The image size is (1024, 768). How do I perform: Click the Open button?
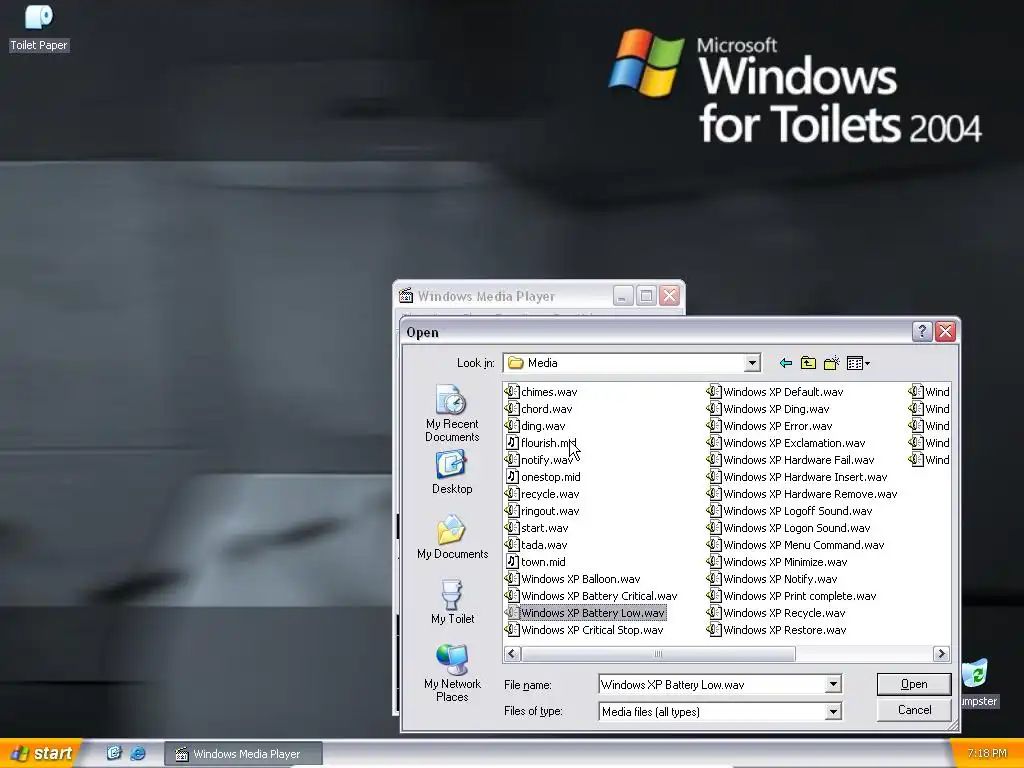(914, 684)
